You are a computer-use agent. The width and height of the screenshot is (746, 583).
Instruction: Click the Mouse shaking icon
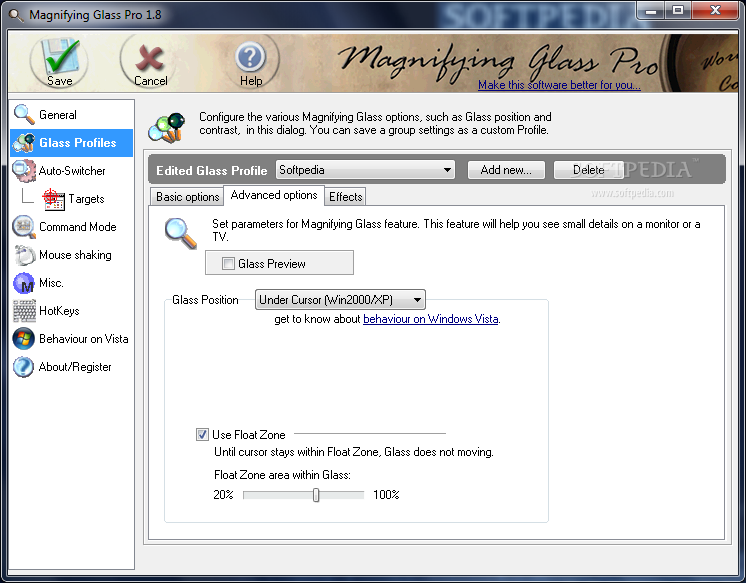pos(24,255)
